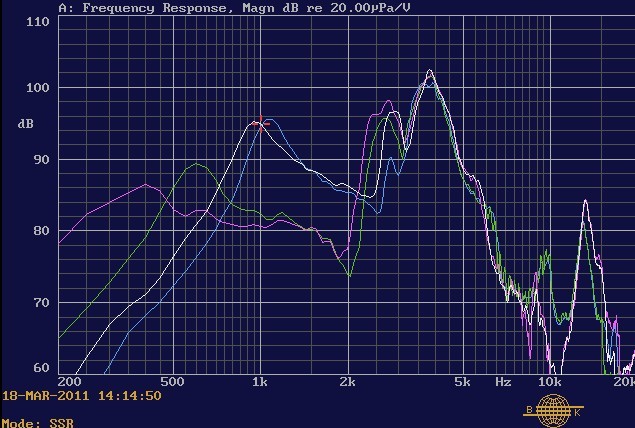Click the red cursor marker at 1k
The image size is (635, 428).
[261, 124]
